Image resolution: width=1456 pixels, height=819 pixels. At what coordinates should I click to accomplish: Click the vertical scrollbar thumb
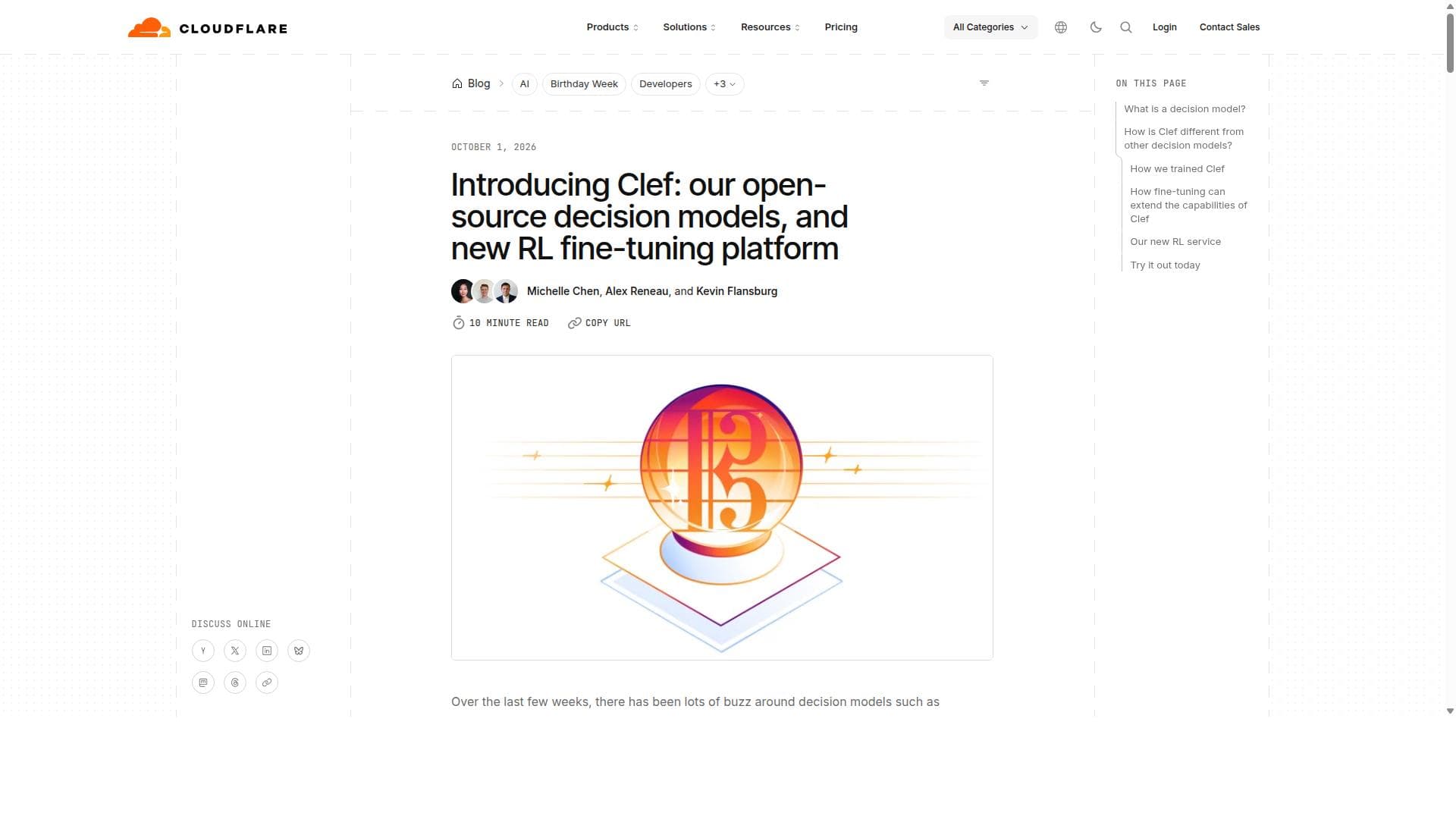[1450, 42]
